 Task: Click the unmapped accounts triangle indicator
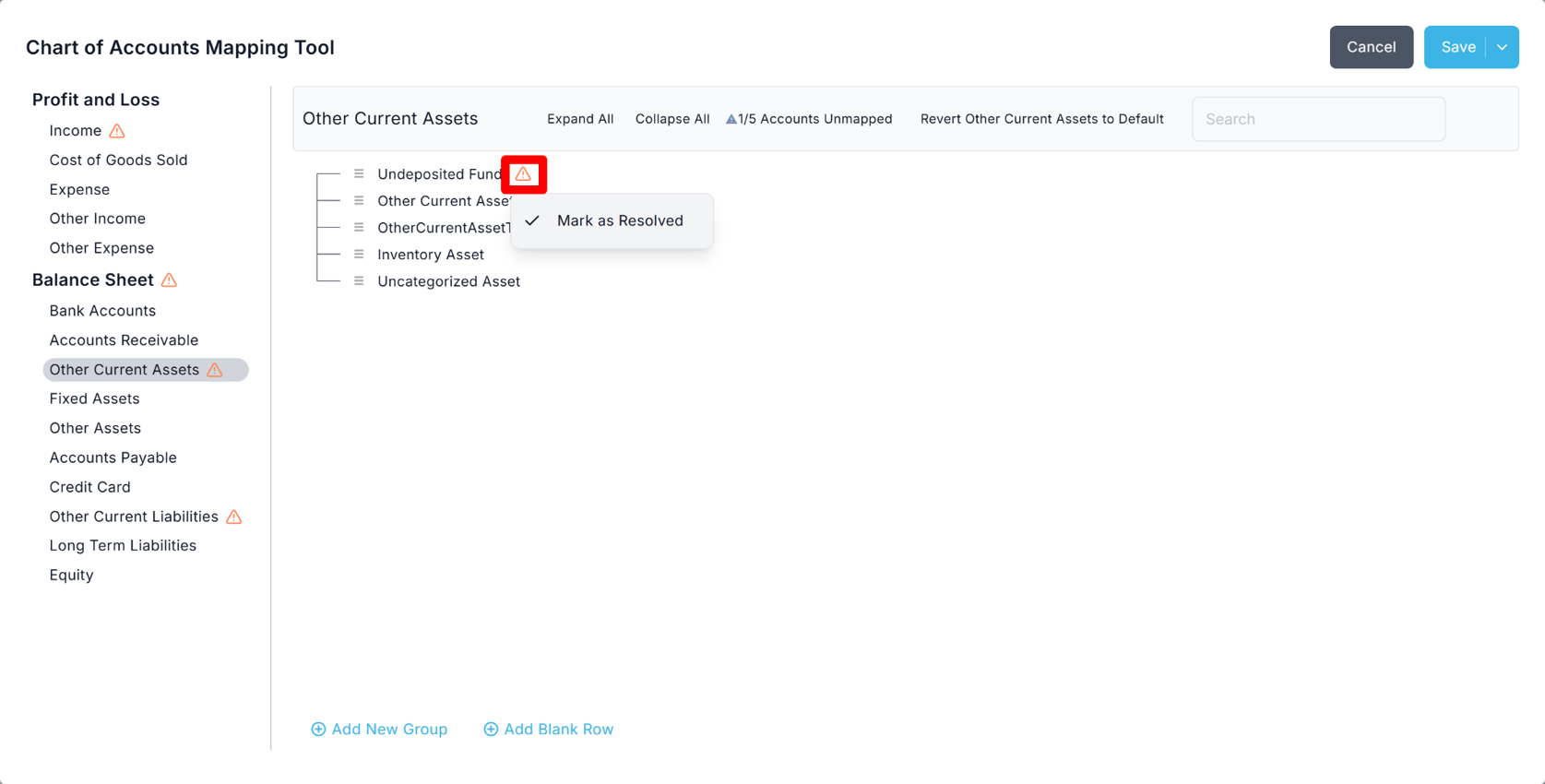(731, 119)
